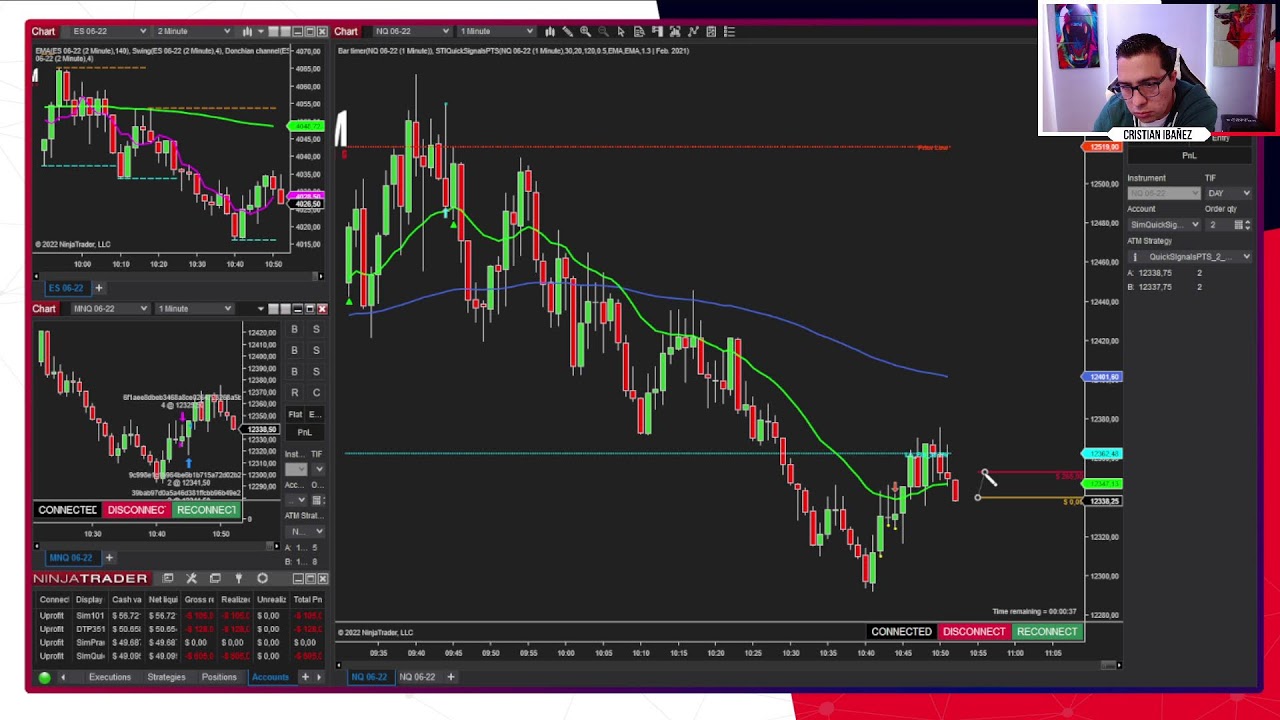
Task: Click PnL button in right chart trader panel
Action: (x=1189, y=156)
